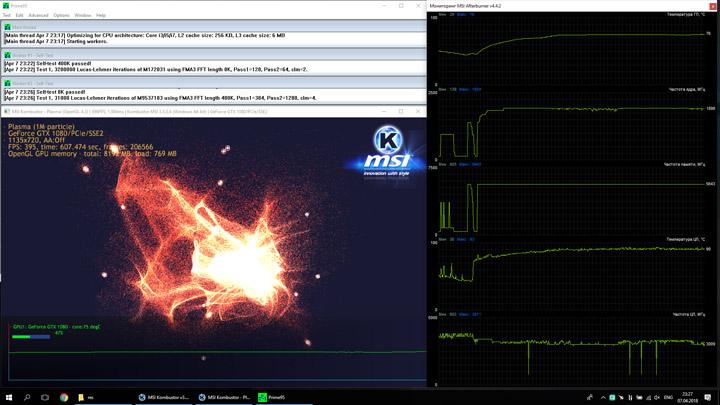
Task: Open network status from the tray
Action: 648,397
